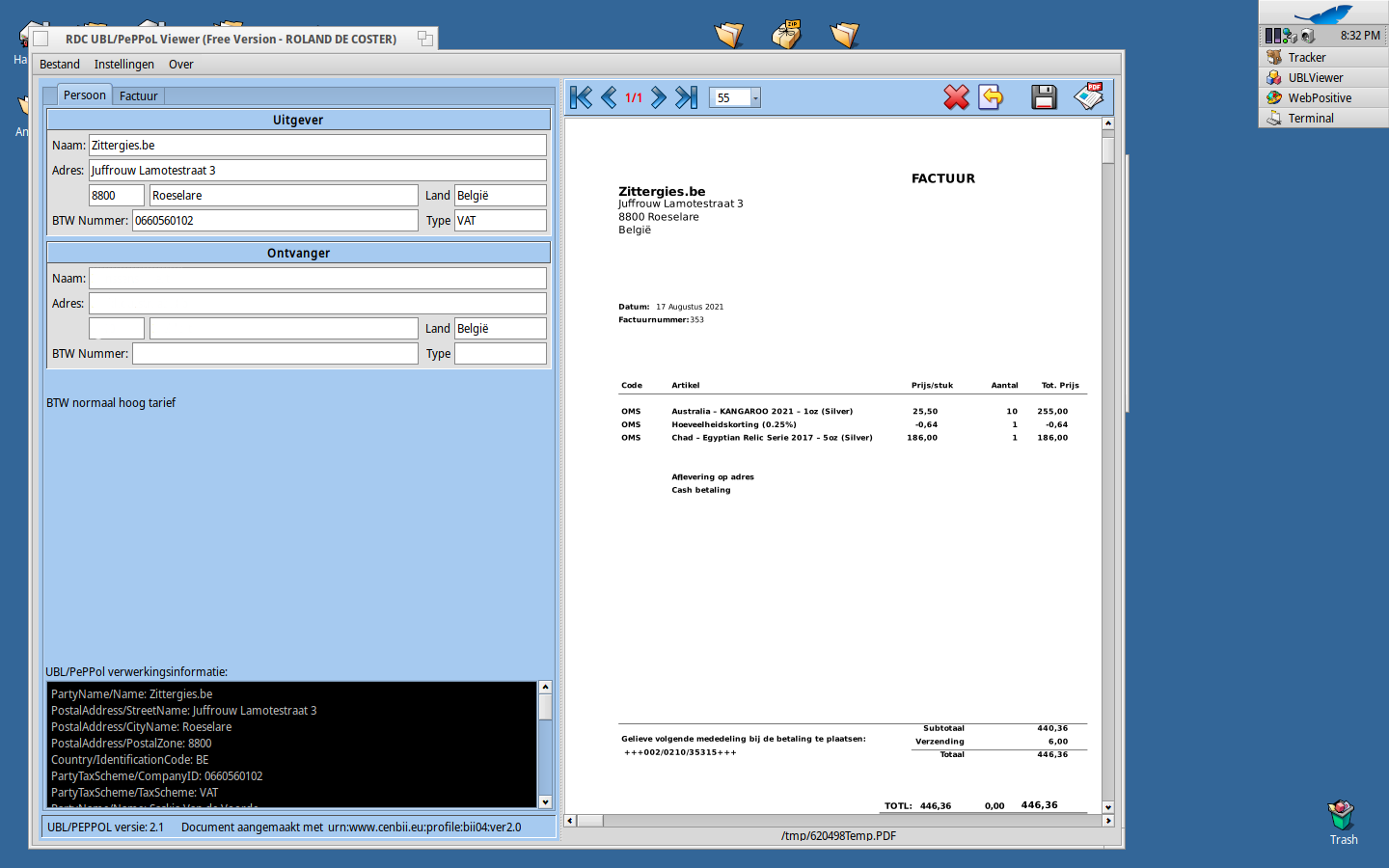Click the postal code field showing 8800
Screen dimensions: 1389x868
tap(117, 196)
